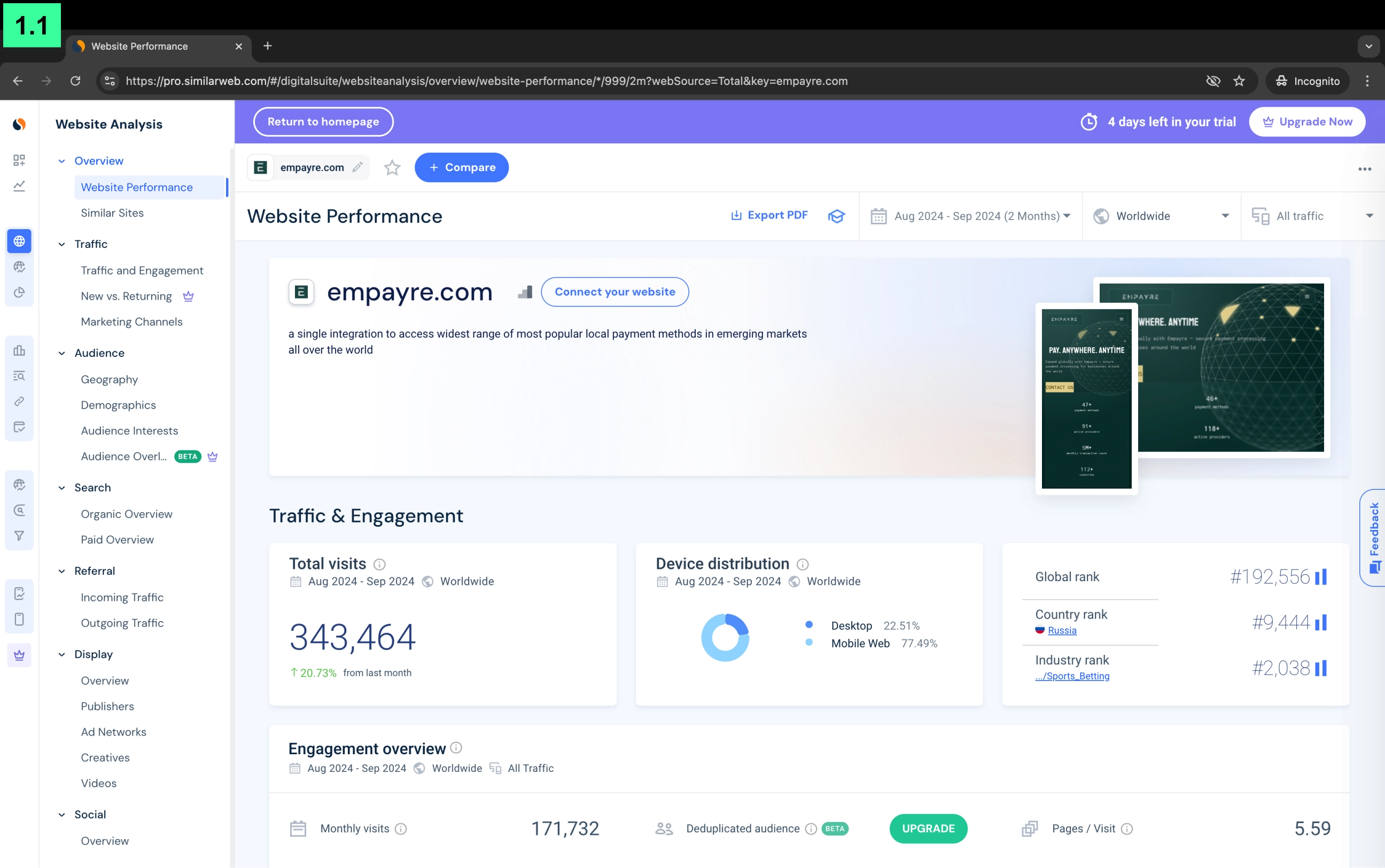The width and height of the screenshot is (1385, 868).
Task: Click the device distribution donut chart
Action: tap(725, 637)
